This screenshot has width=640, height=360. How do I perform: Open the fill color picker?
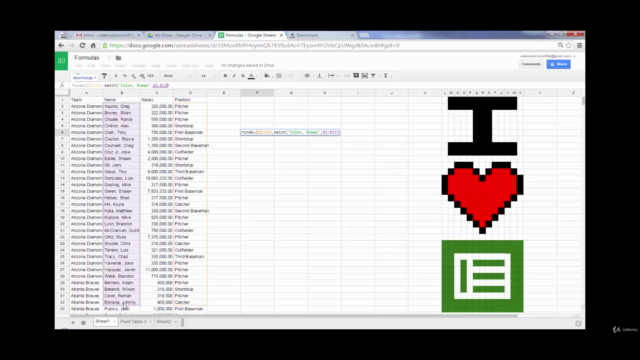click(267, 76)
